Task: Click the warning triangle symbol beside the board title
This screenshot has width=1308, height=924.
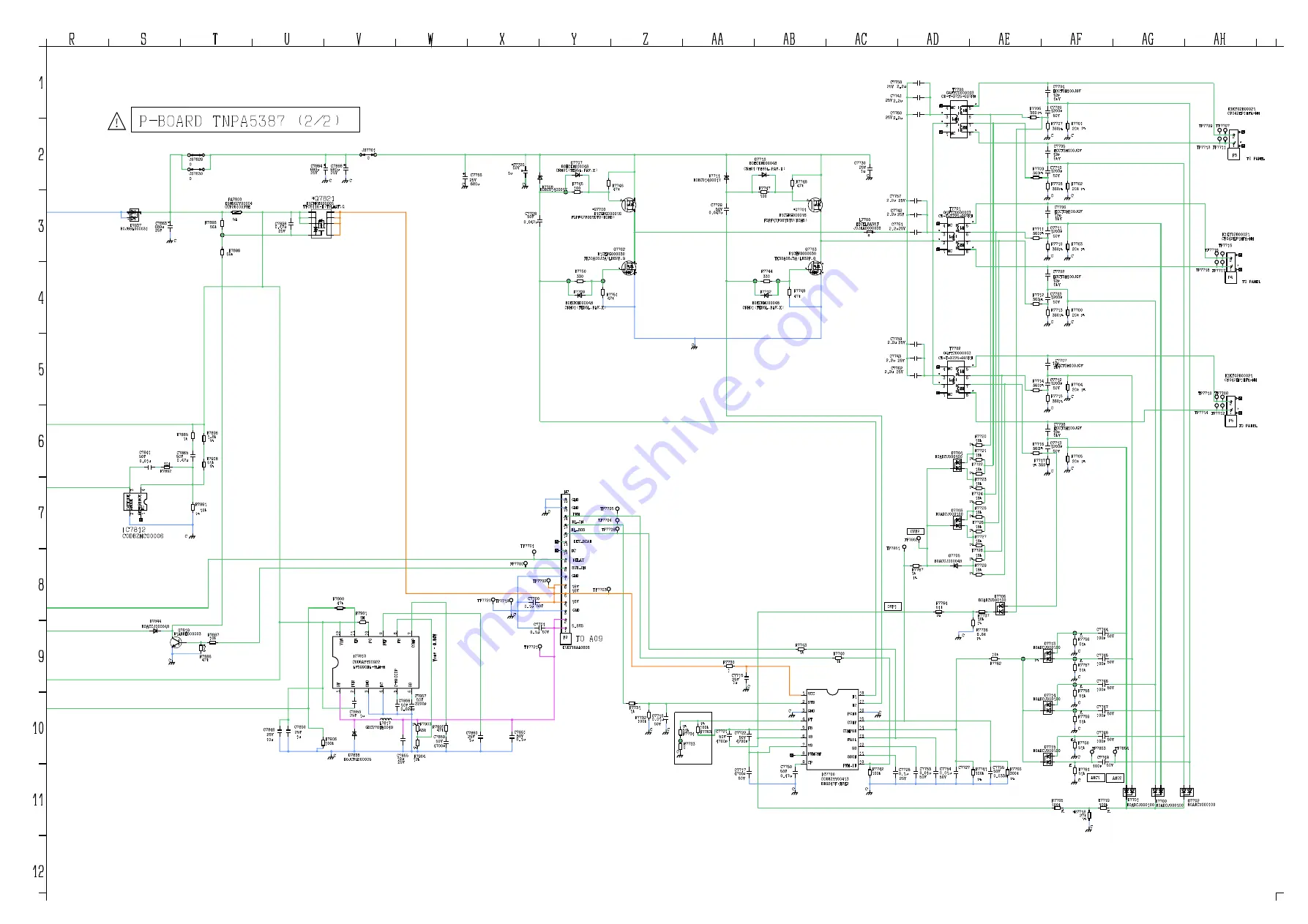Action: [116, 121]
